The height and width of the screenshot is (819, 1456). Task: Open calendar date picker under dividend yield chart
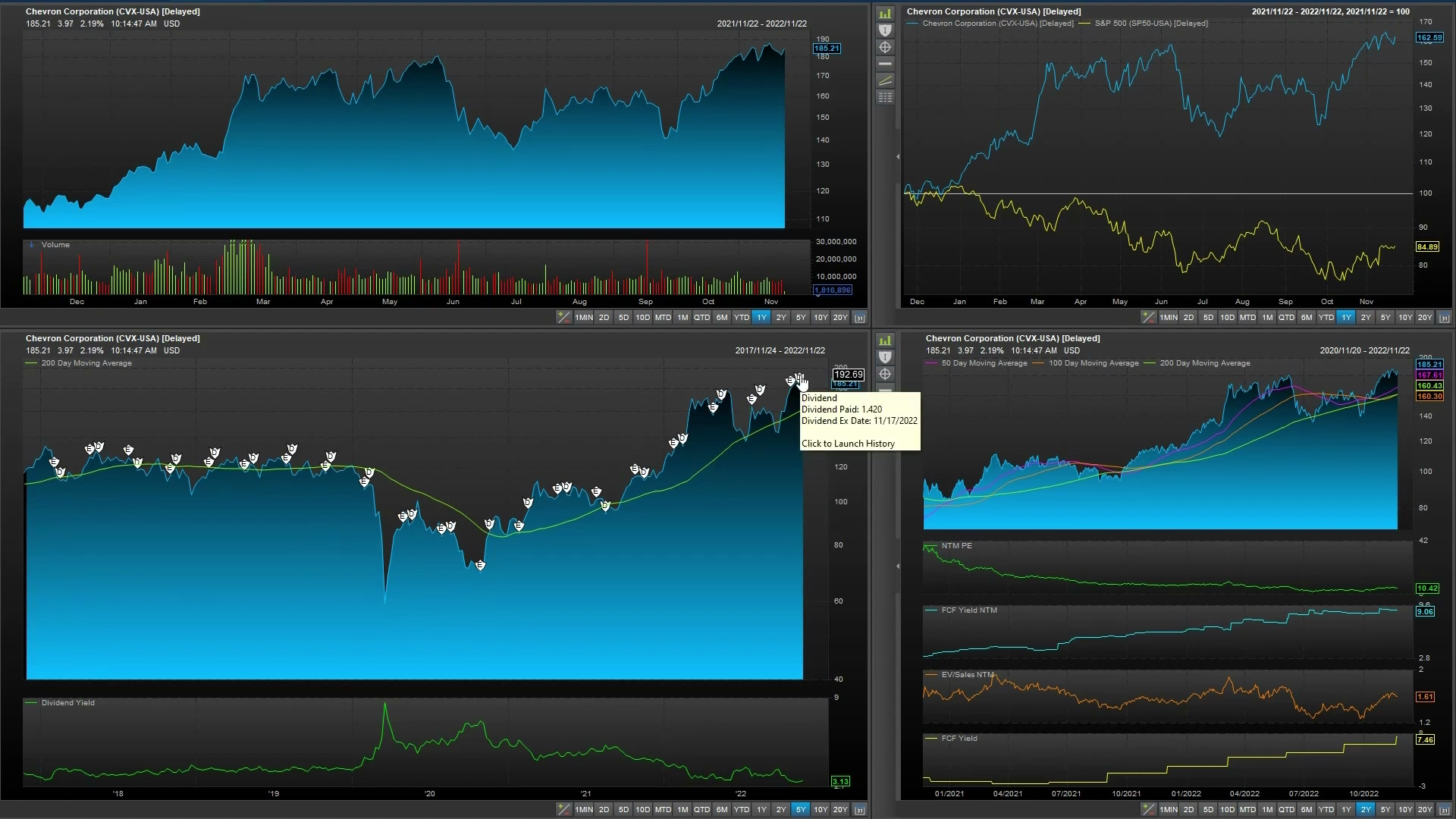(x=859, y=810)
